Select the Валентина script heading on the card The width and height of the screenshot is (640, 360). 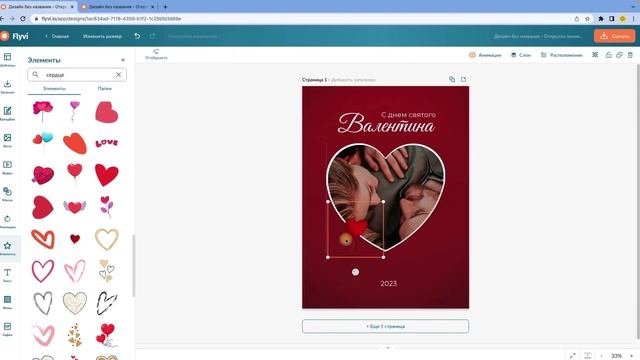click(x=386, y=124)
